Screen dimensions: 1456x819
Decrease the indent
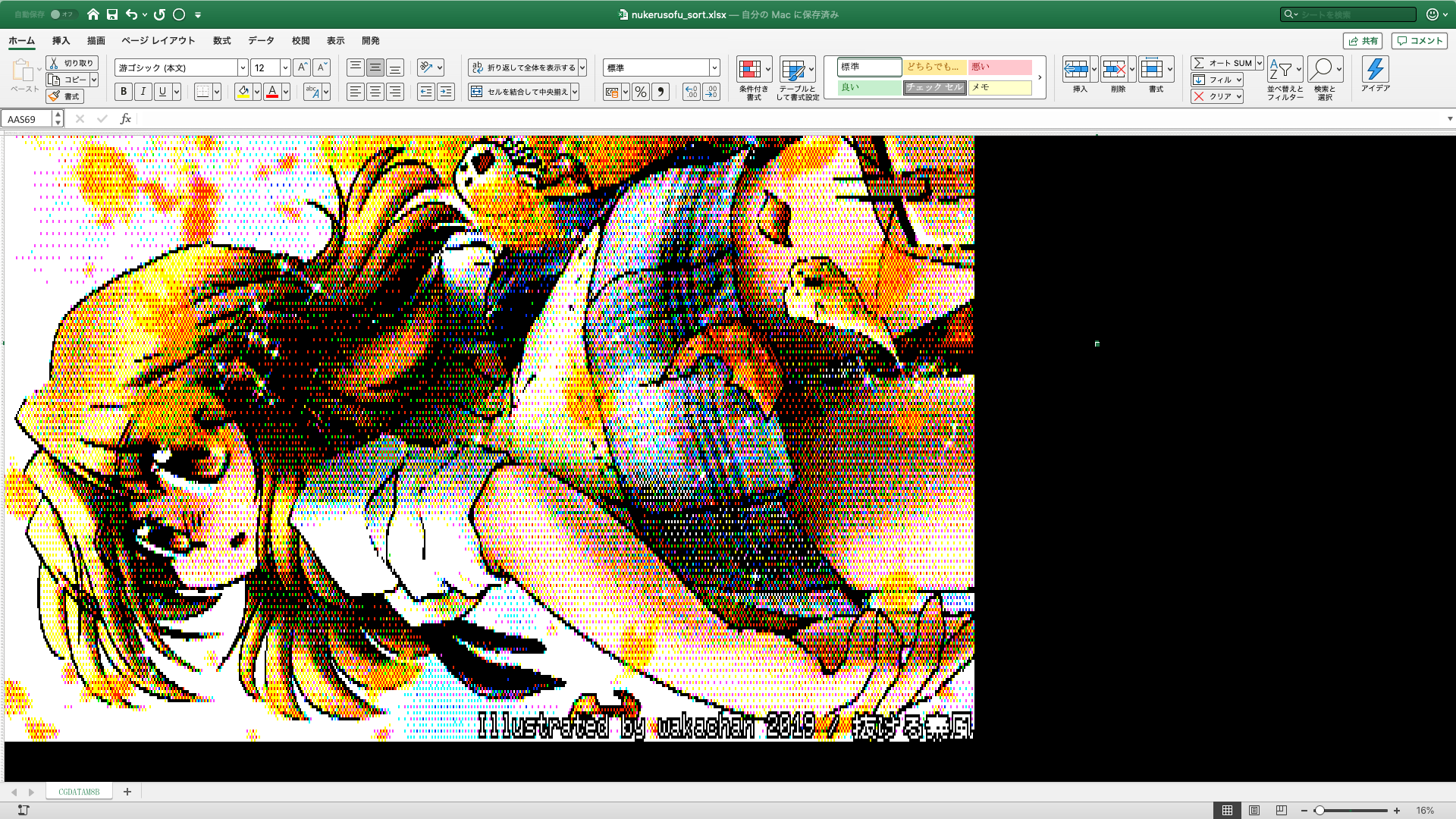pyautogui.click(x=426, y=92)
